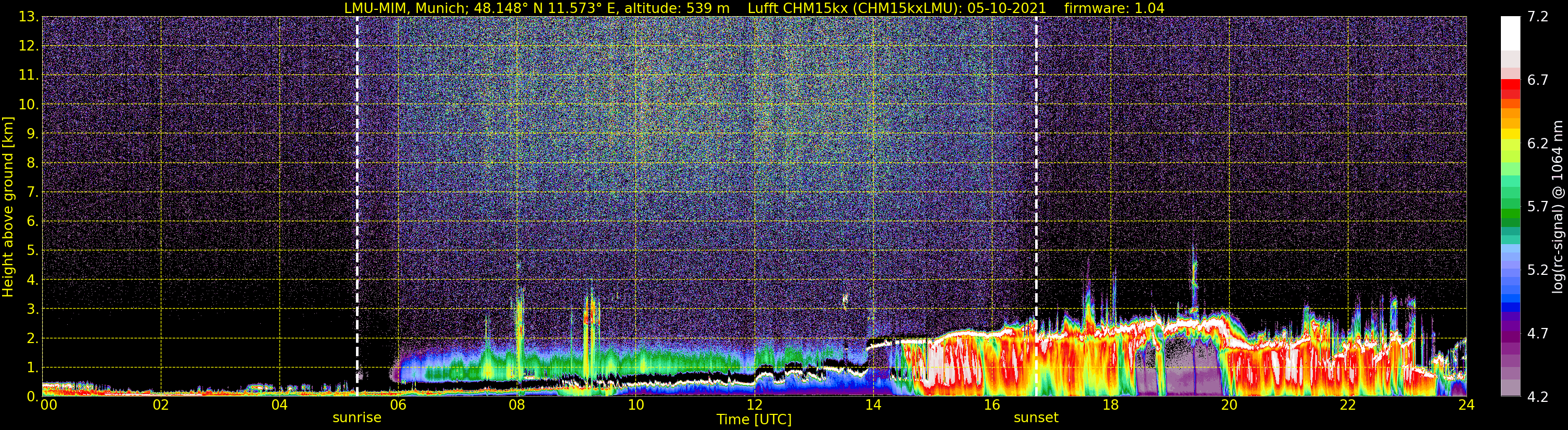Click the white dashed sunrise line
The width and height of the screenshot is (1568, 430).
(x=356, y=206)
